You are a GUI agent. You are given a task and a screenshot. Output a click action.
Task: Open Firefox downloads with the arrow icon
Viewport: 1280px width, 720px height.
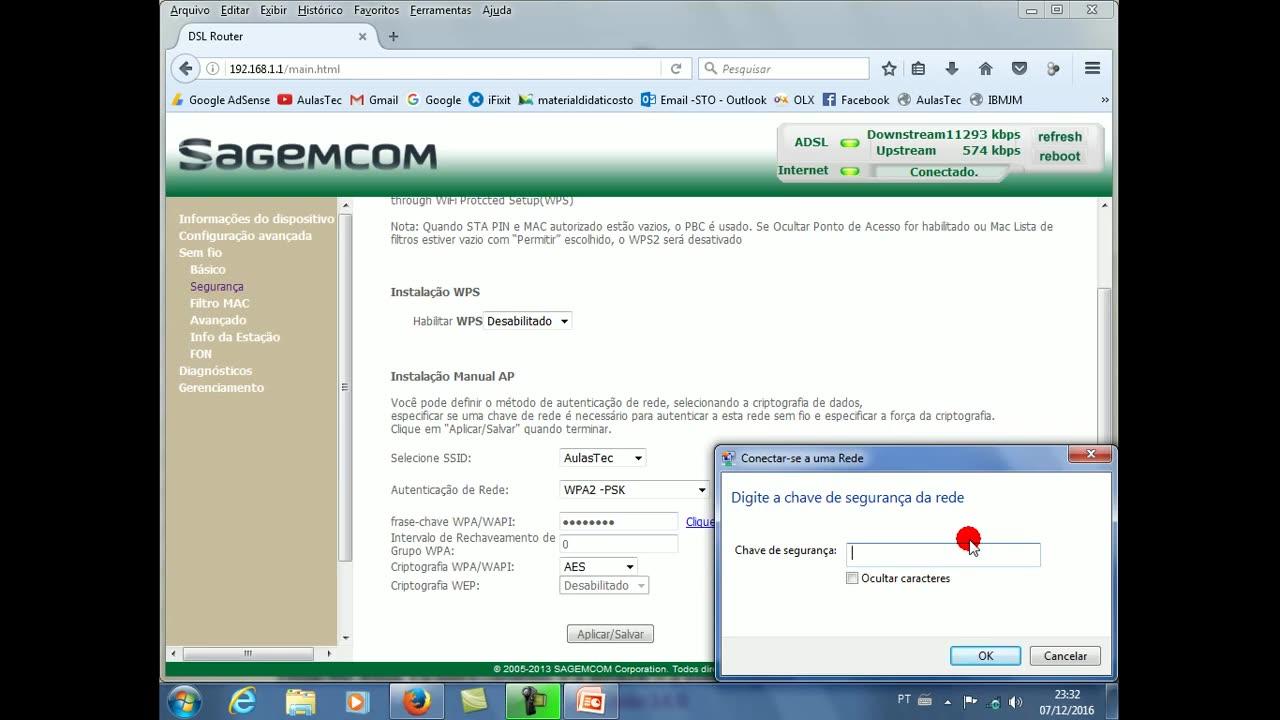point(952,68)
